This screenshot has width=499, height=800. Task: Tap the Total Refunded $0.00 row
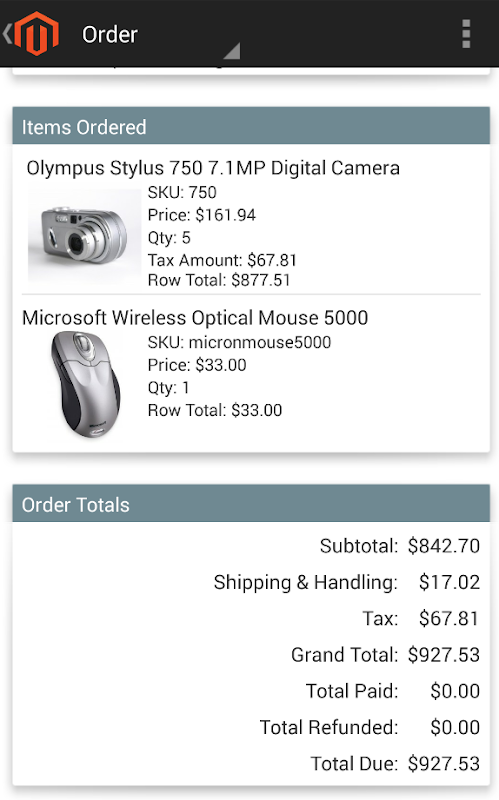click(369, 727)
